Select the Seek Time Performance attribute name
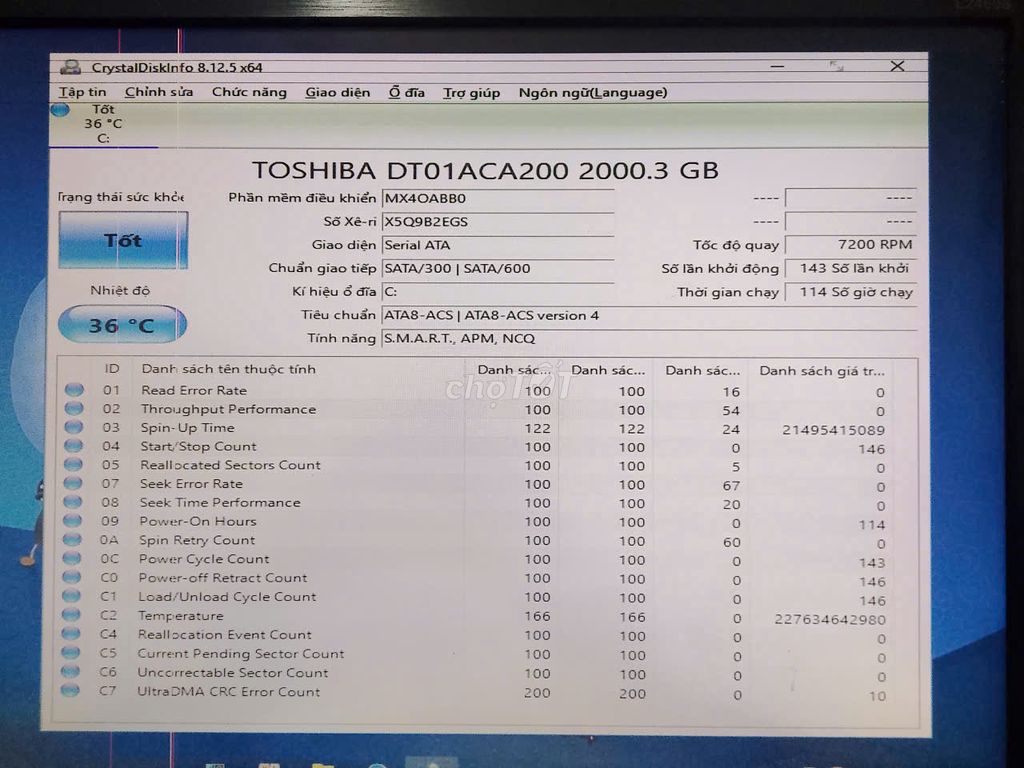 [220, 503]
